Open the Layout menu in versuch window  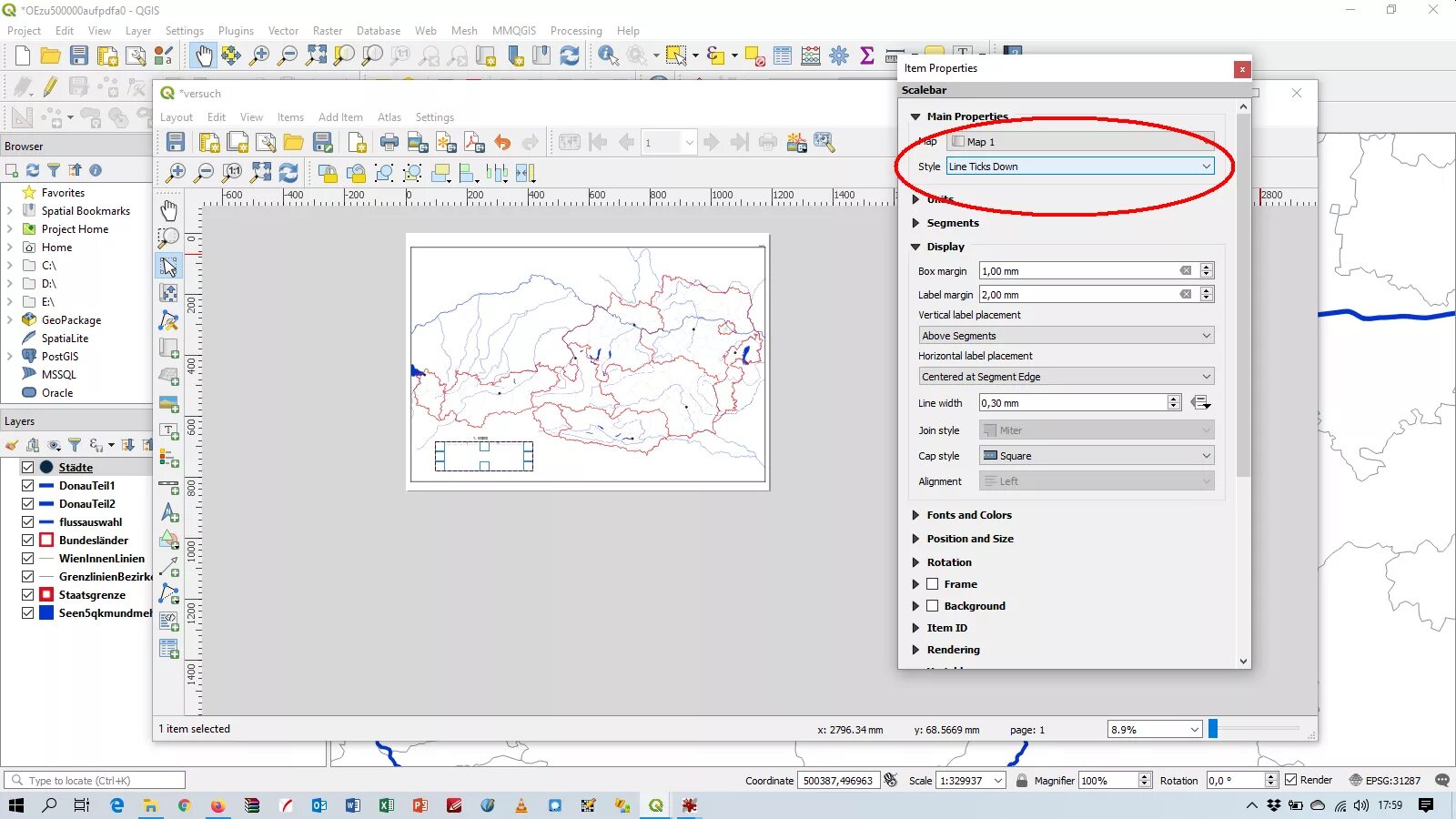177,117
